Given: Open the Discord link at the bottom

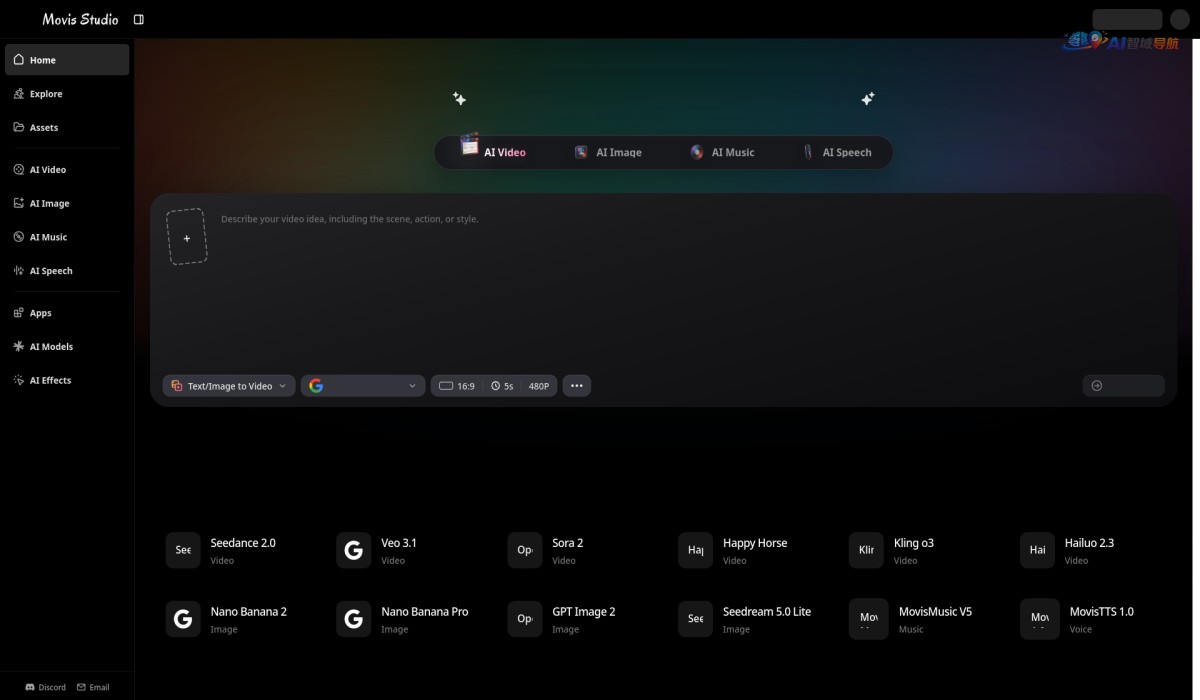Looking at the screenshot, I should tap(46, 687).
